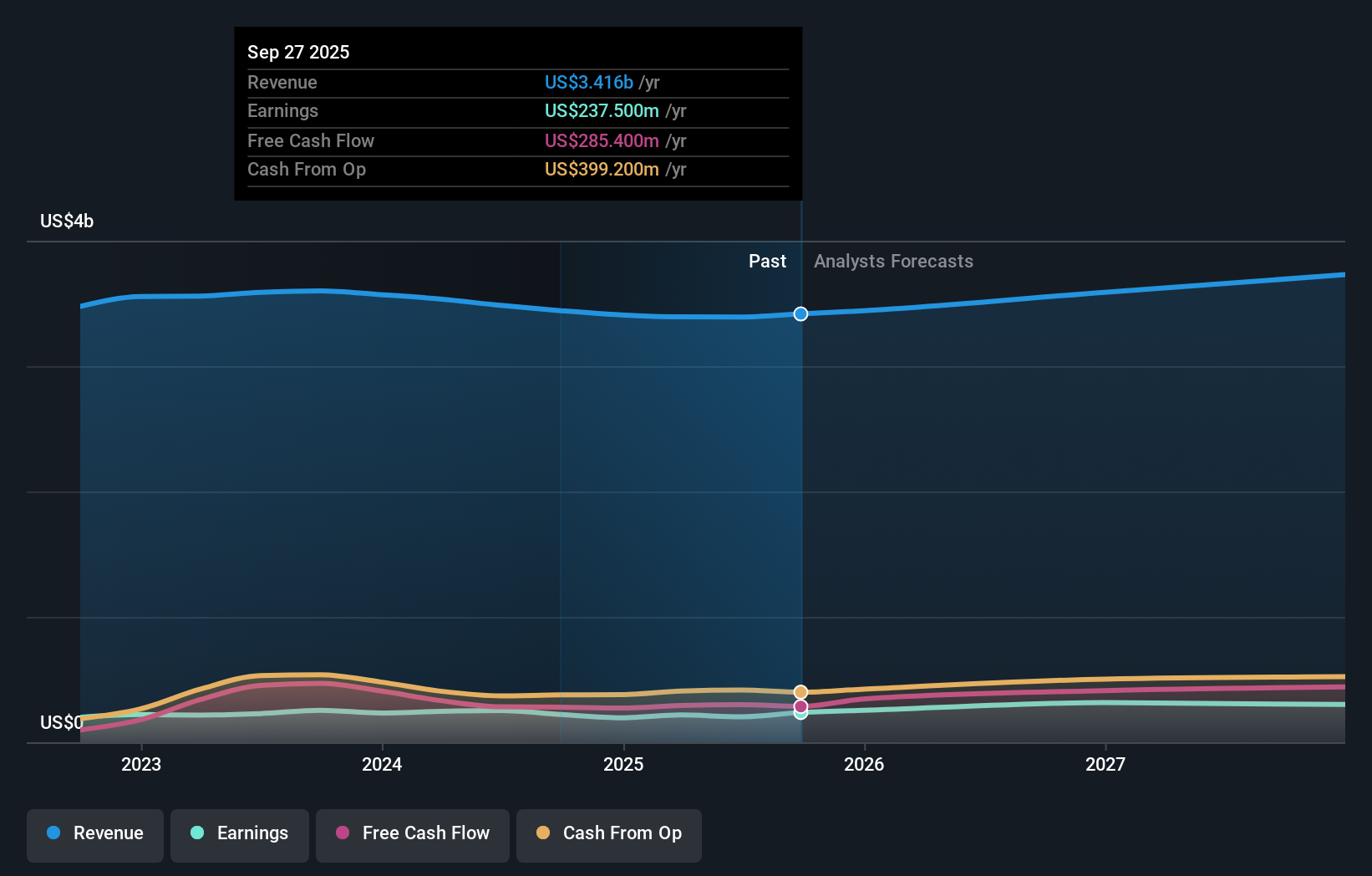The height and width of the screenshot is (876, 1372).
Task: Switch to the Past section of the chart
Action: point(767,261)
